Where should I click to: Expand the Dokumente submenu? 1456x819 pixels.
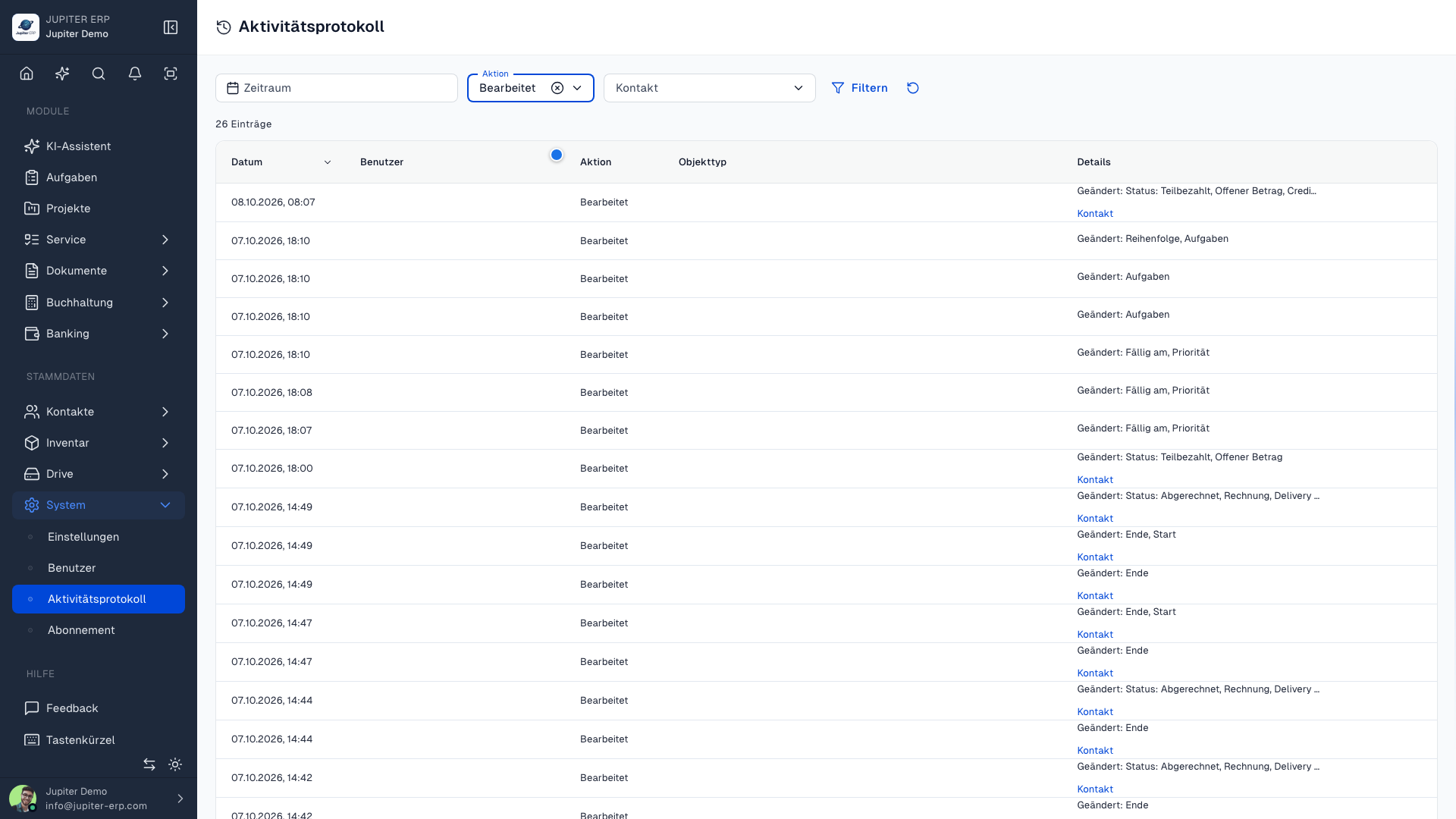coord(99,271)
